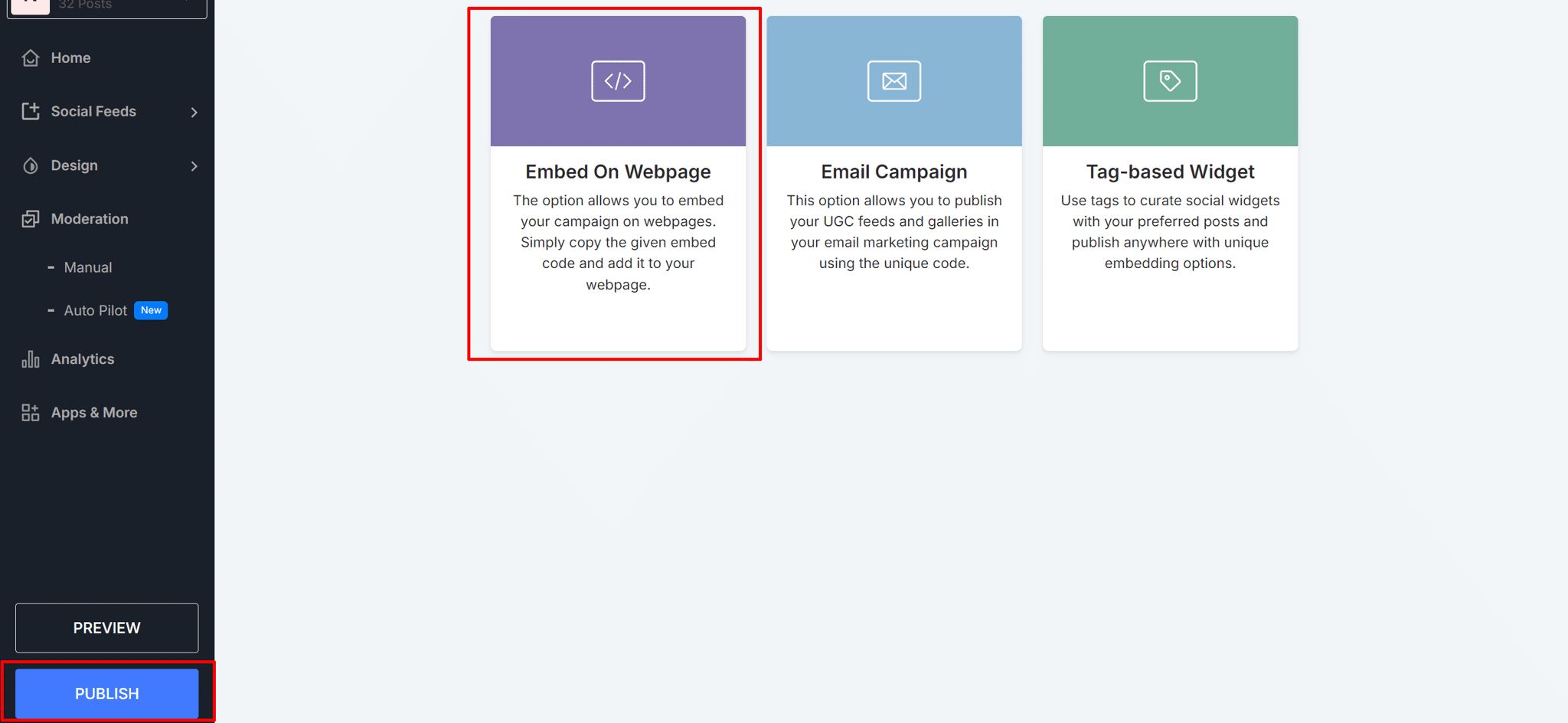This screenshot has width=1568, height=723.
Task: Select the Embed On Webpage option
Action: click(618, 182)
